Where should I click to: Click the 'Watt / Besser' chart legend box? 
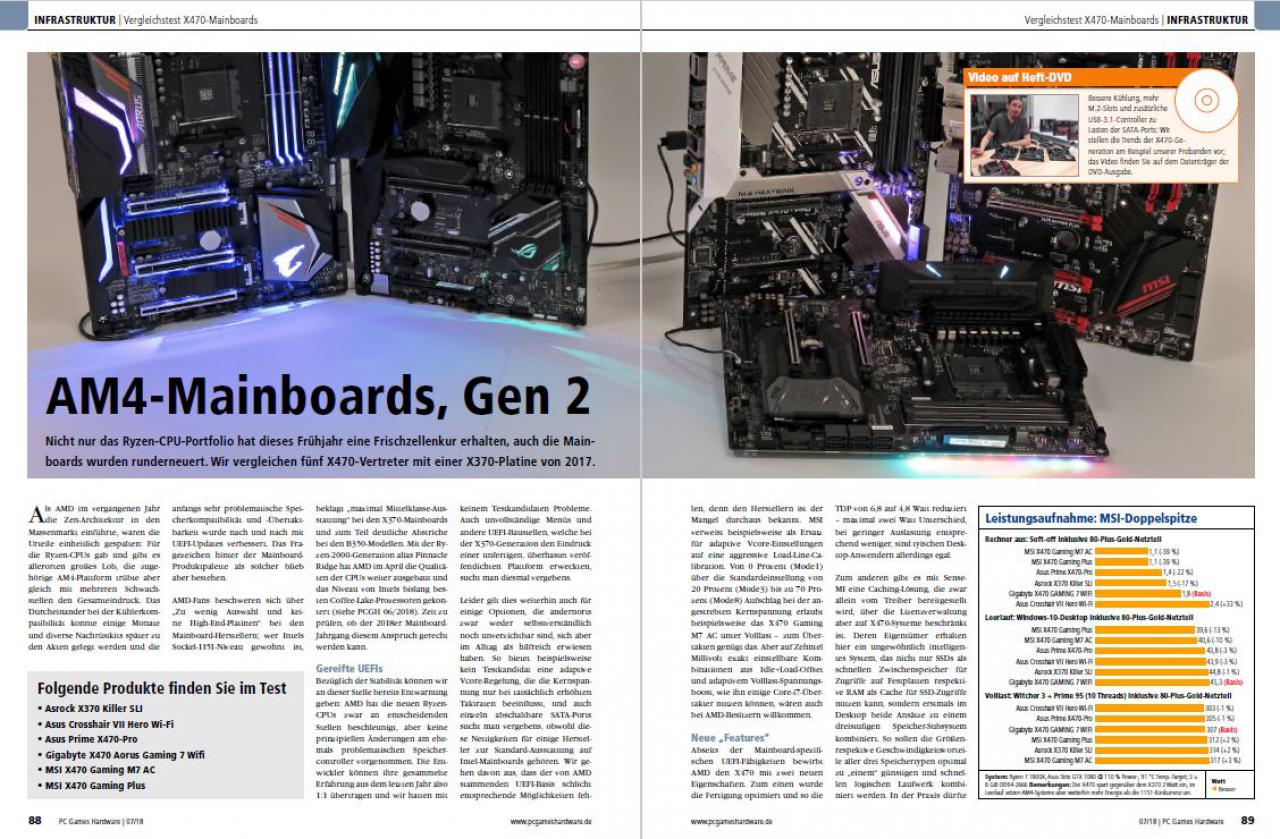[x=1230, y=784]
